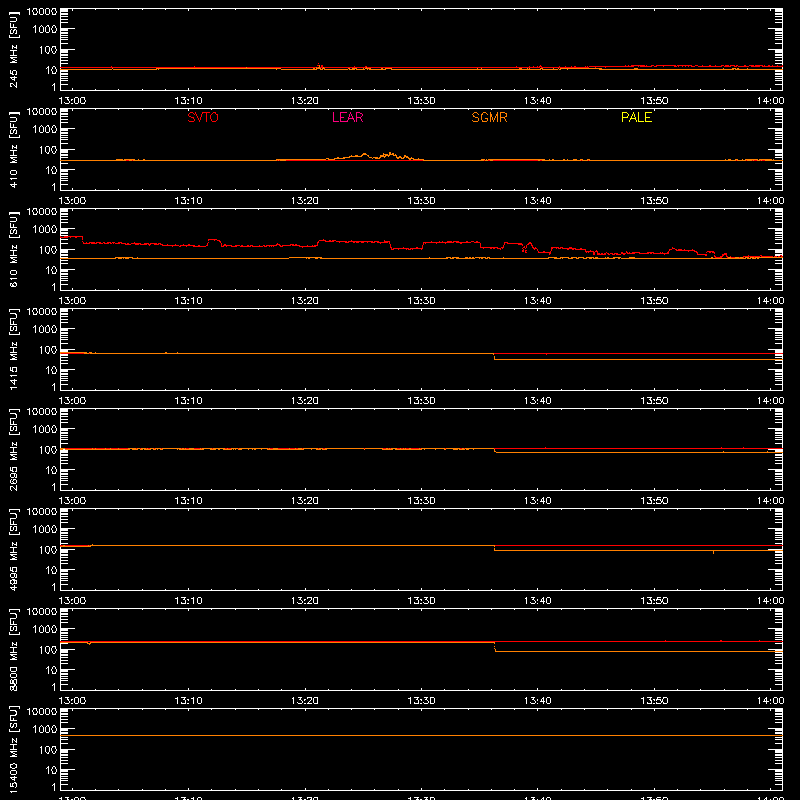
Task: Click 1000 y-axis value in 610 MHz panel
Action: (45, 230)
